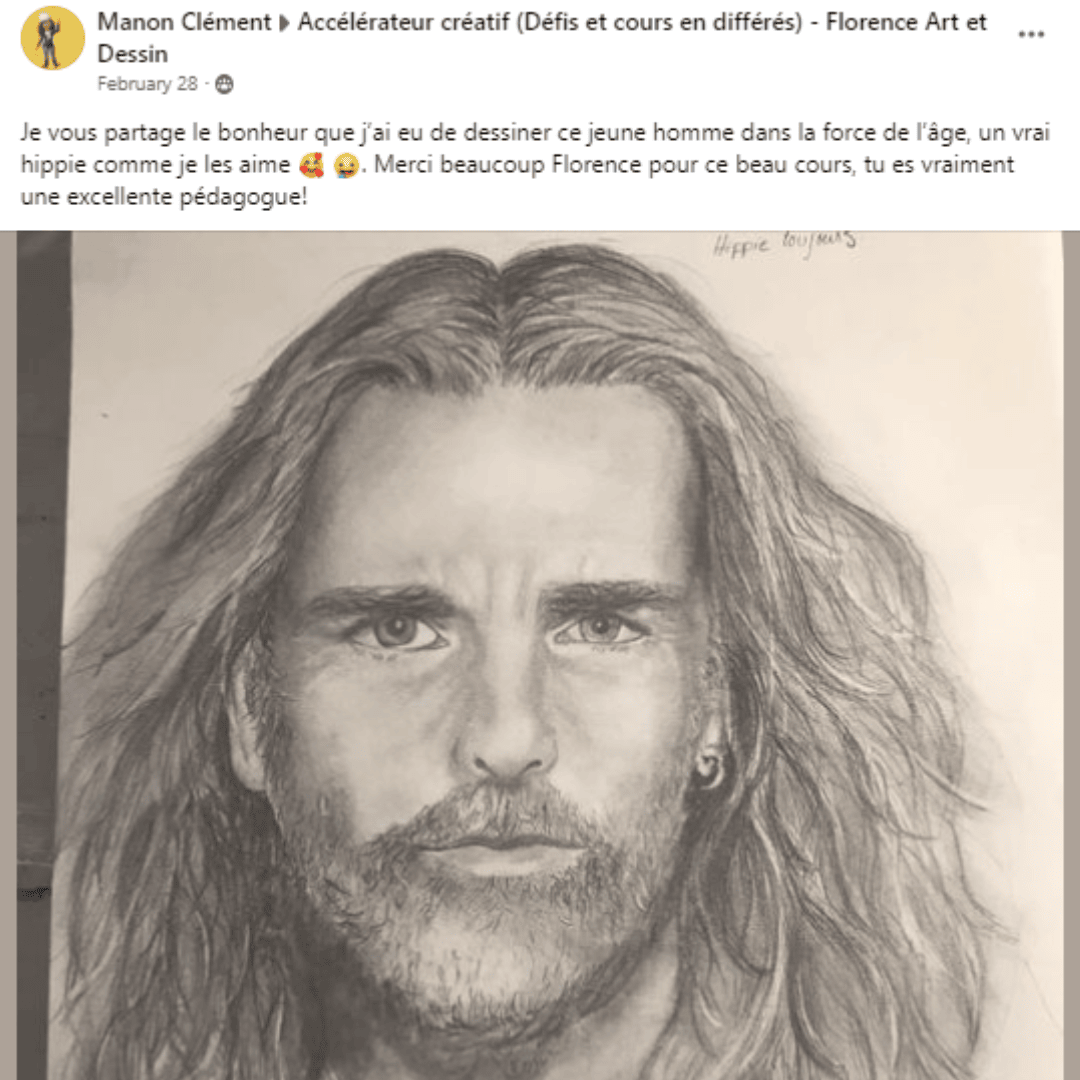
Task: Visit Manon Clément's profile via name link
Action: (184, 22)
